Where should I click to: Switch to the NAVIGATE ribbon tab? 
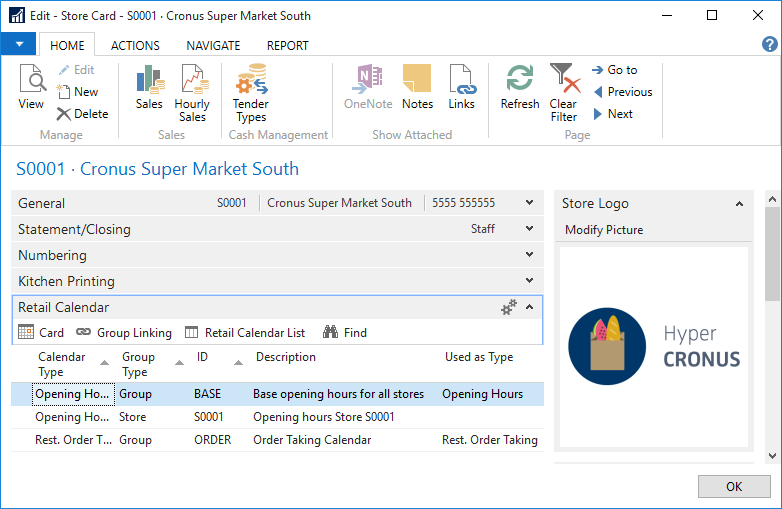click(x=213, y=46)
